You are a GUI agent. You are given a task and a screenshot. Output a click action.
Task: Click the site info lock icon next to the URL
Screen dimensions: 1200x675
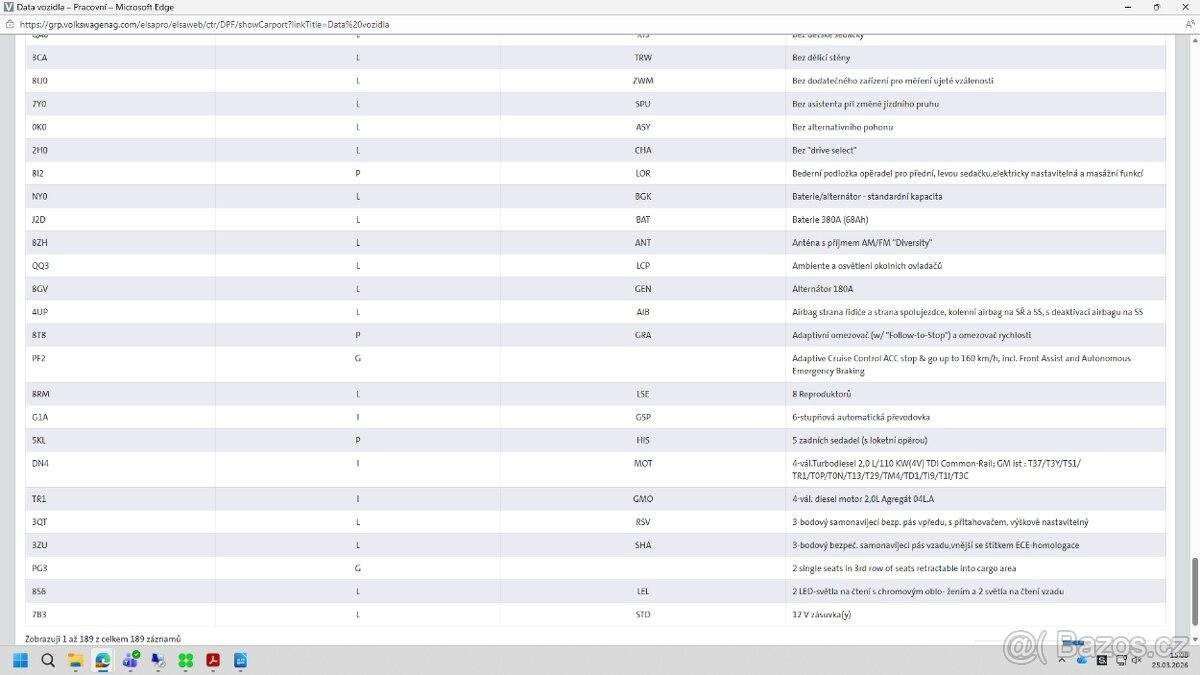pyautogui.click(x=10, y=23)
